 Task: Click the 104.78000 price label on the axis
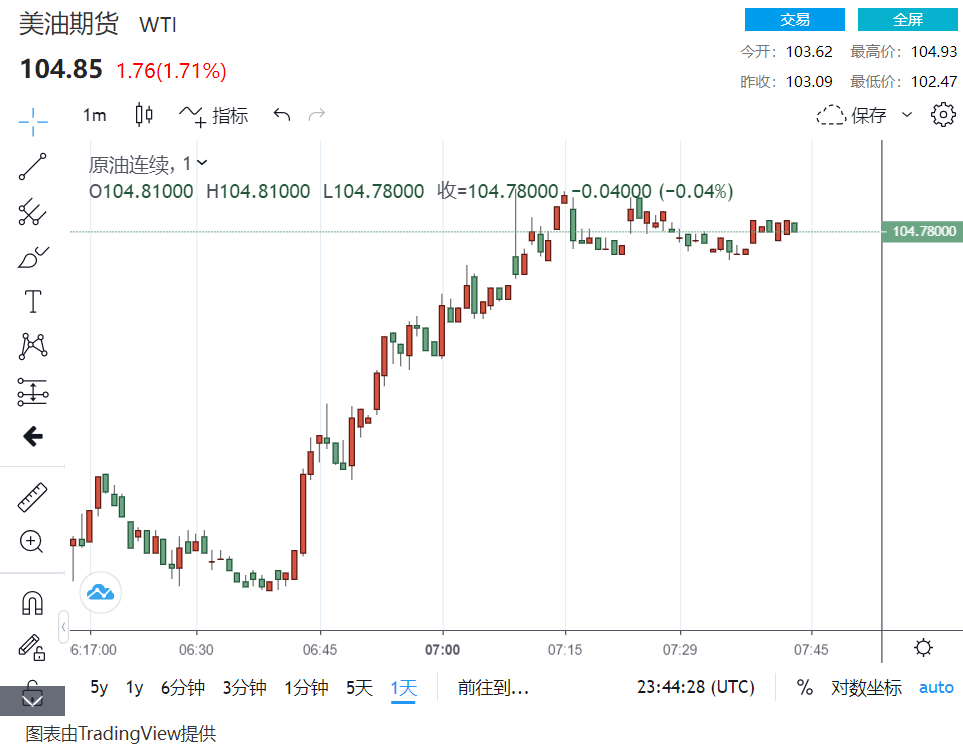pyautogui.click(x=923, y=232)
